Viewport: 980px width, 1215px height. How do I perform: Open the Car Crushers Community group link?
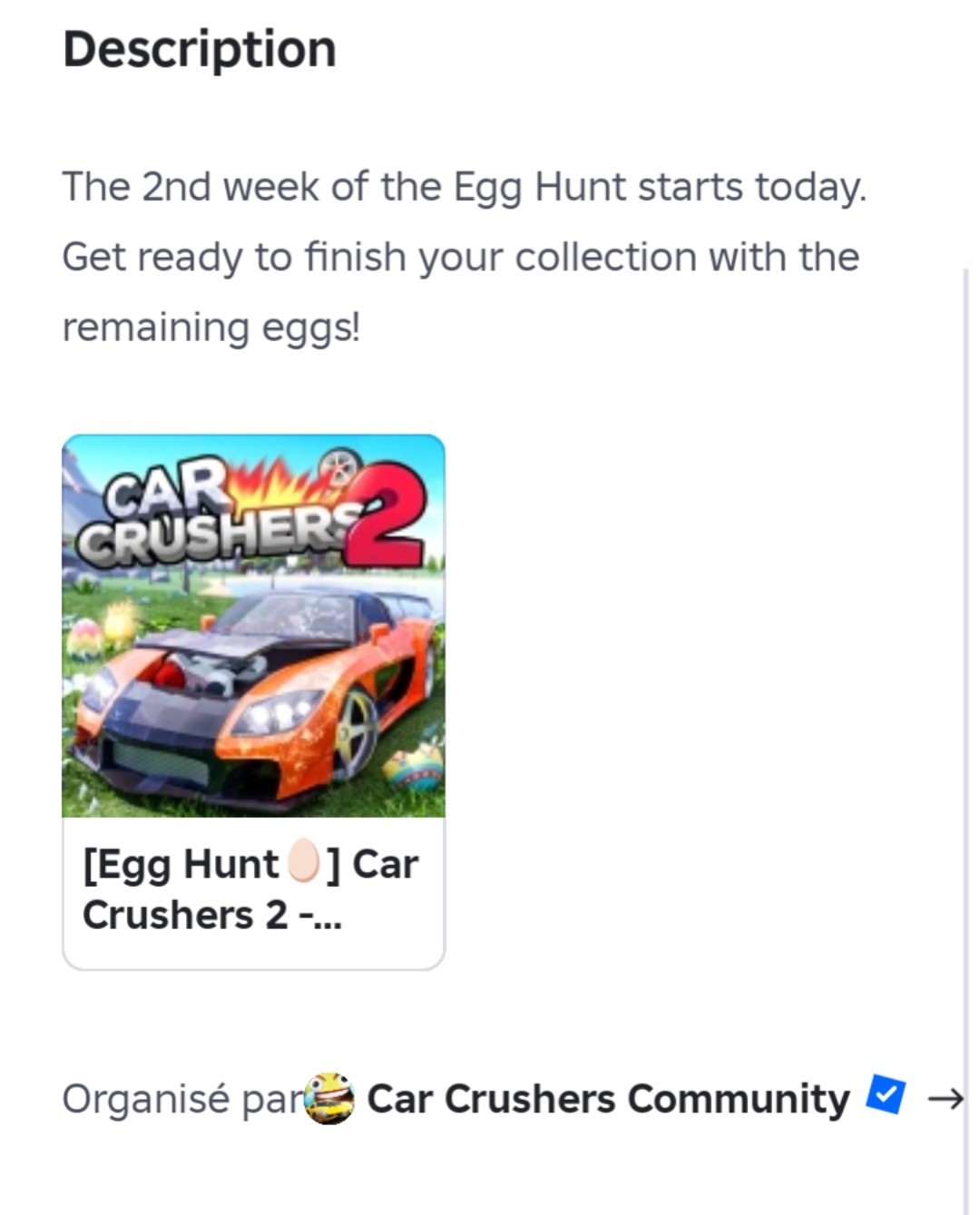(x=608, y=1099)
